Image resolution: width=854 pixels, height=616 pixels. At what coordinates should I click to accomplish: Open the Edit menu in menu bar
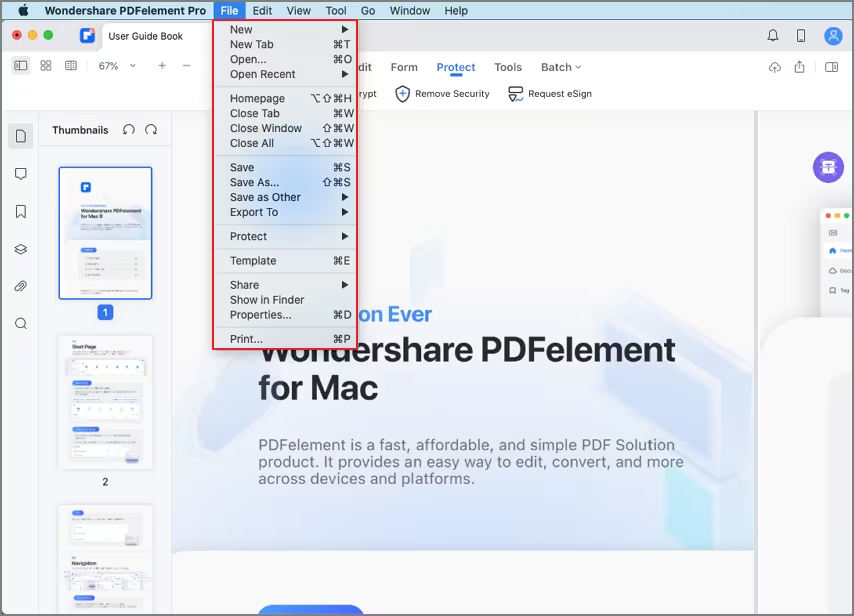(x=262, y=10)
